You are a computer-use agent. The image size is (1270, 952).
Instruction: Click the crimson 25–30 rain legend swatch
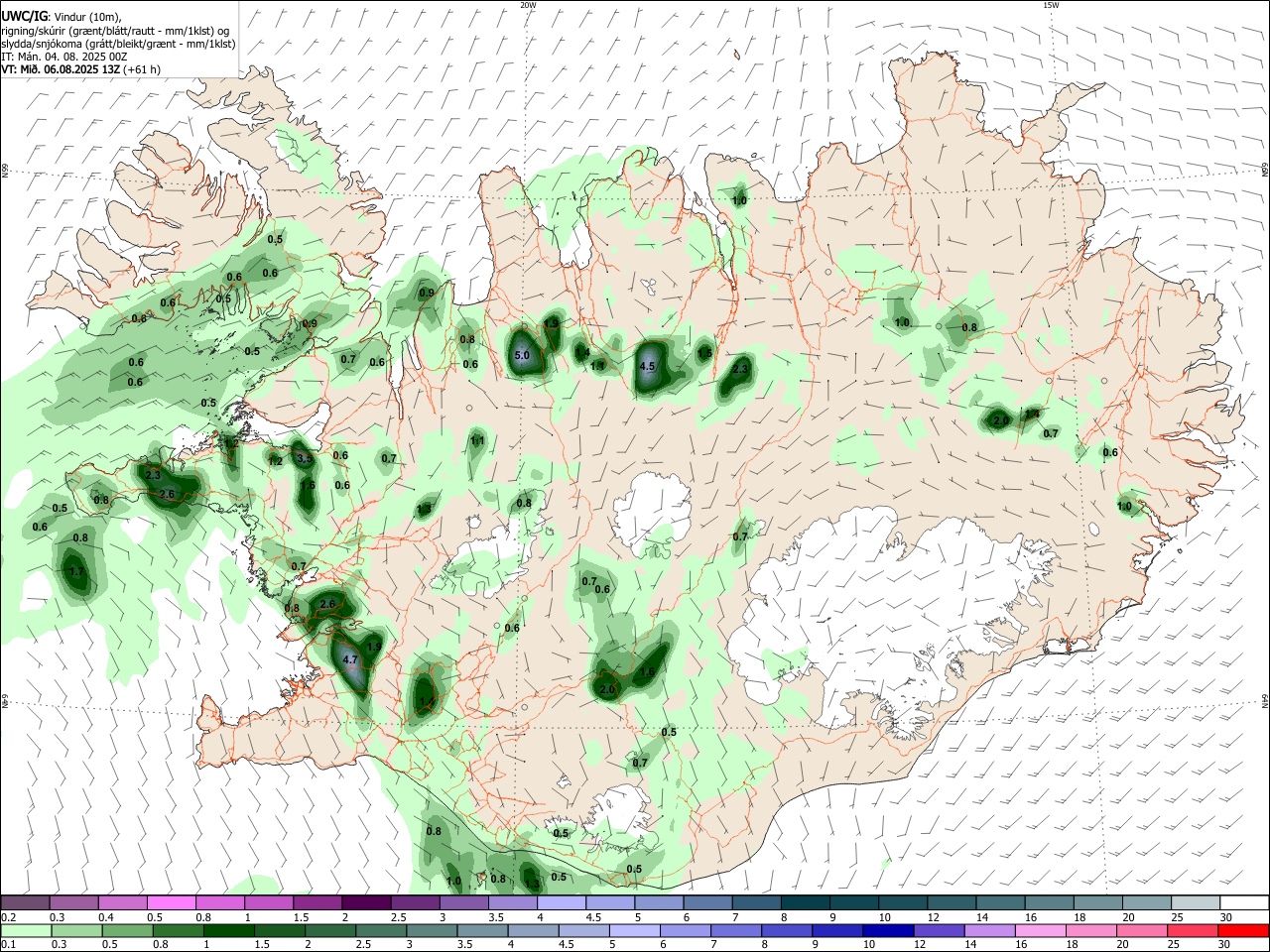pyautogui.click(x=1193, y=930)
